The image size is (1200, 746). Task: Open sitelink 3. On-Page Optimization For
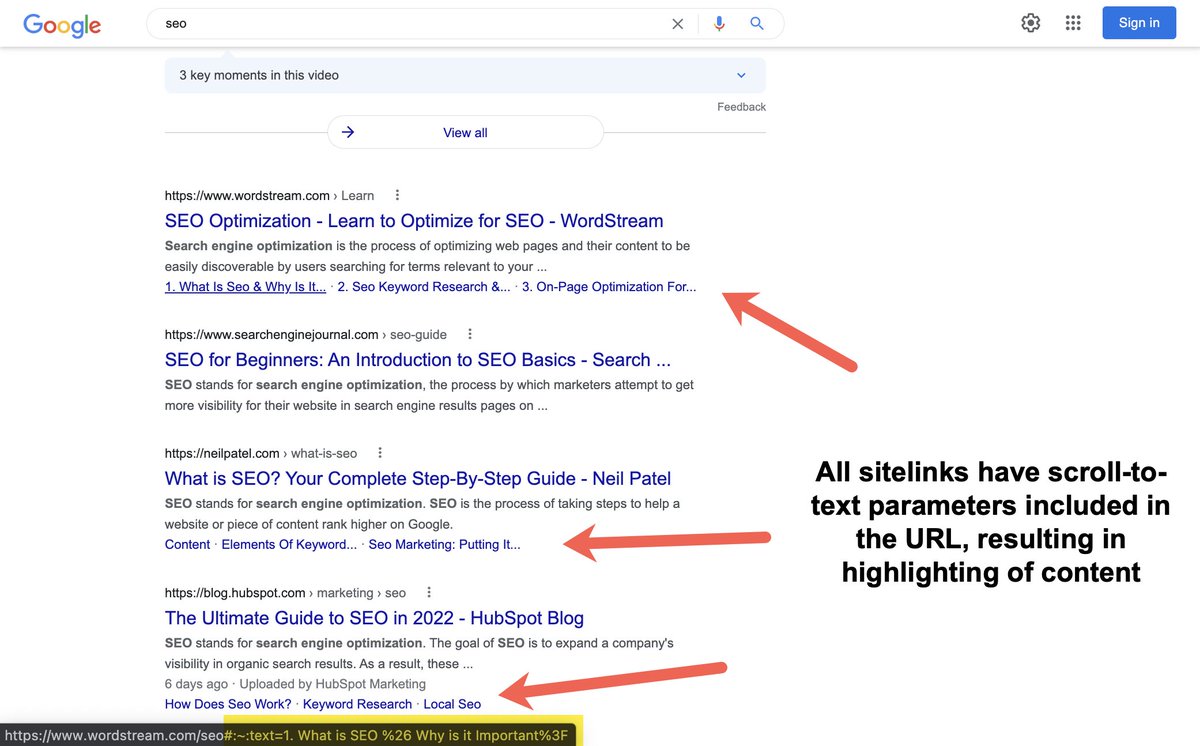(x=609, y=287)
